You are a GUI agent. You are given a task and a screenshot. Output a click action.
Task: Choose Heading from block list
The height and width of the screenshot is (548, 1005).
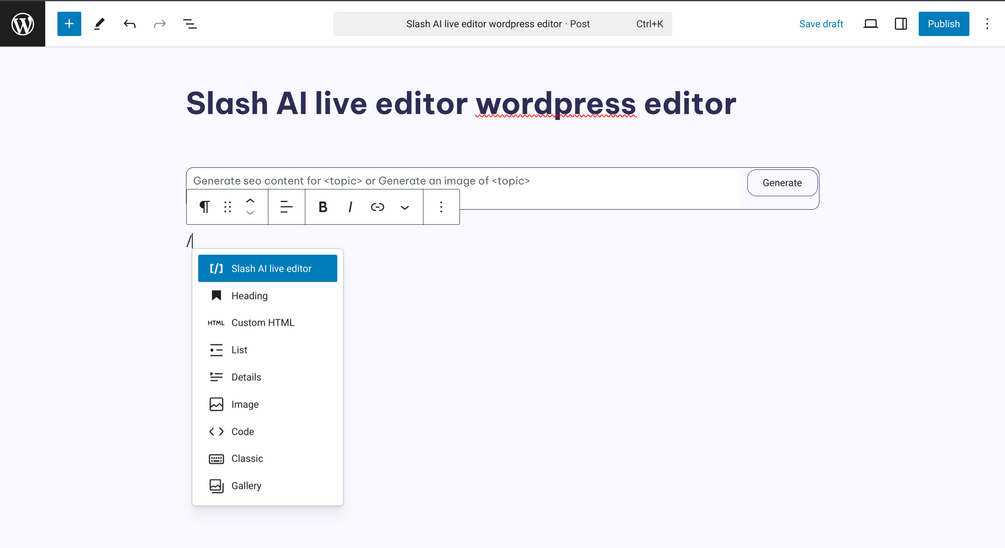coord(267,295)
